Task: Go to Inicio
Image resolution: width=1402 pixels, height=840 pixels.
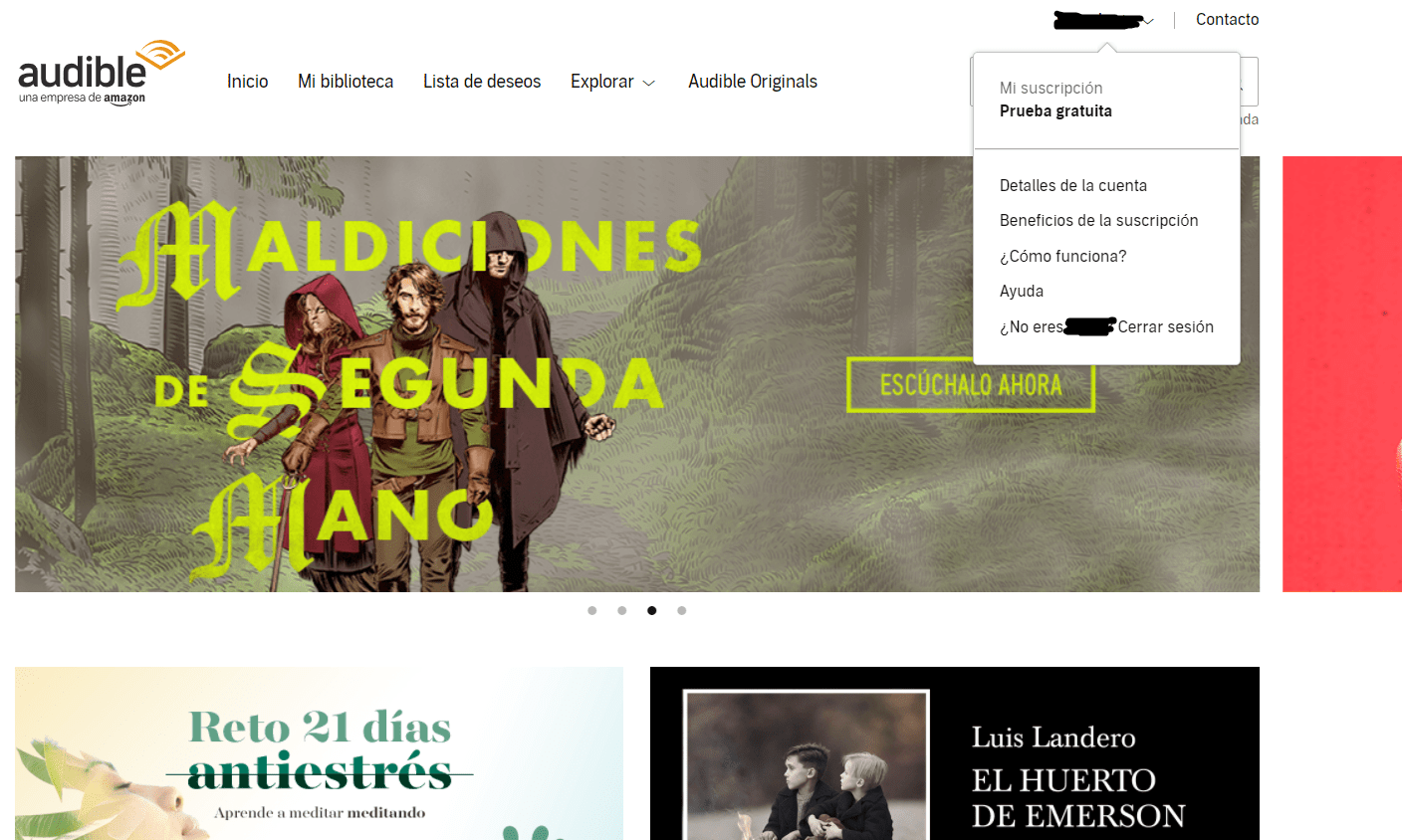Action: [248, 82]
